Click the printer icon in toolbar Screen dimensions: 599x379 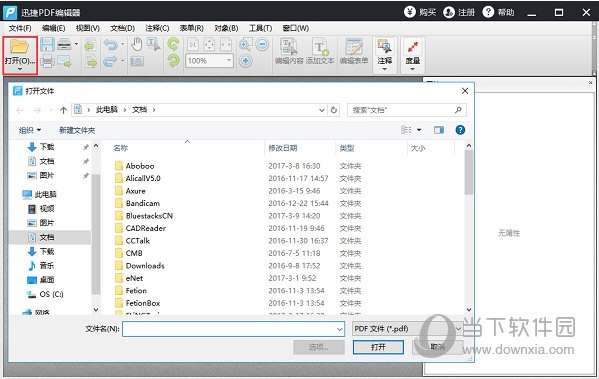[x=47, y=61]
